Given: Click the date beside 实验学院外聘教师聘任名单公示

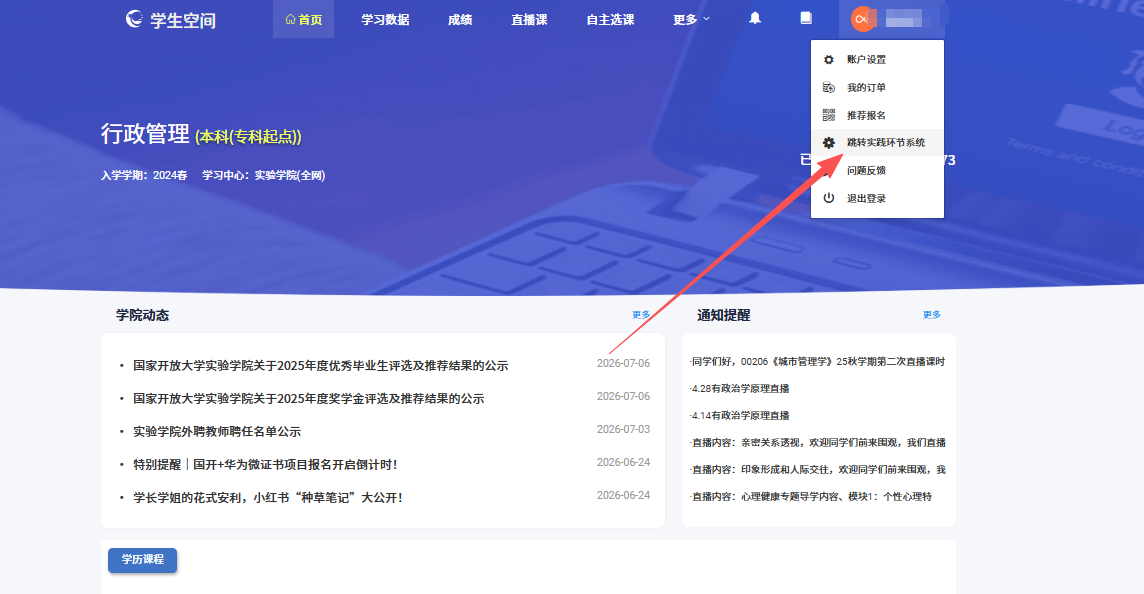Looking at the screenshot, I should [623, 429].
